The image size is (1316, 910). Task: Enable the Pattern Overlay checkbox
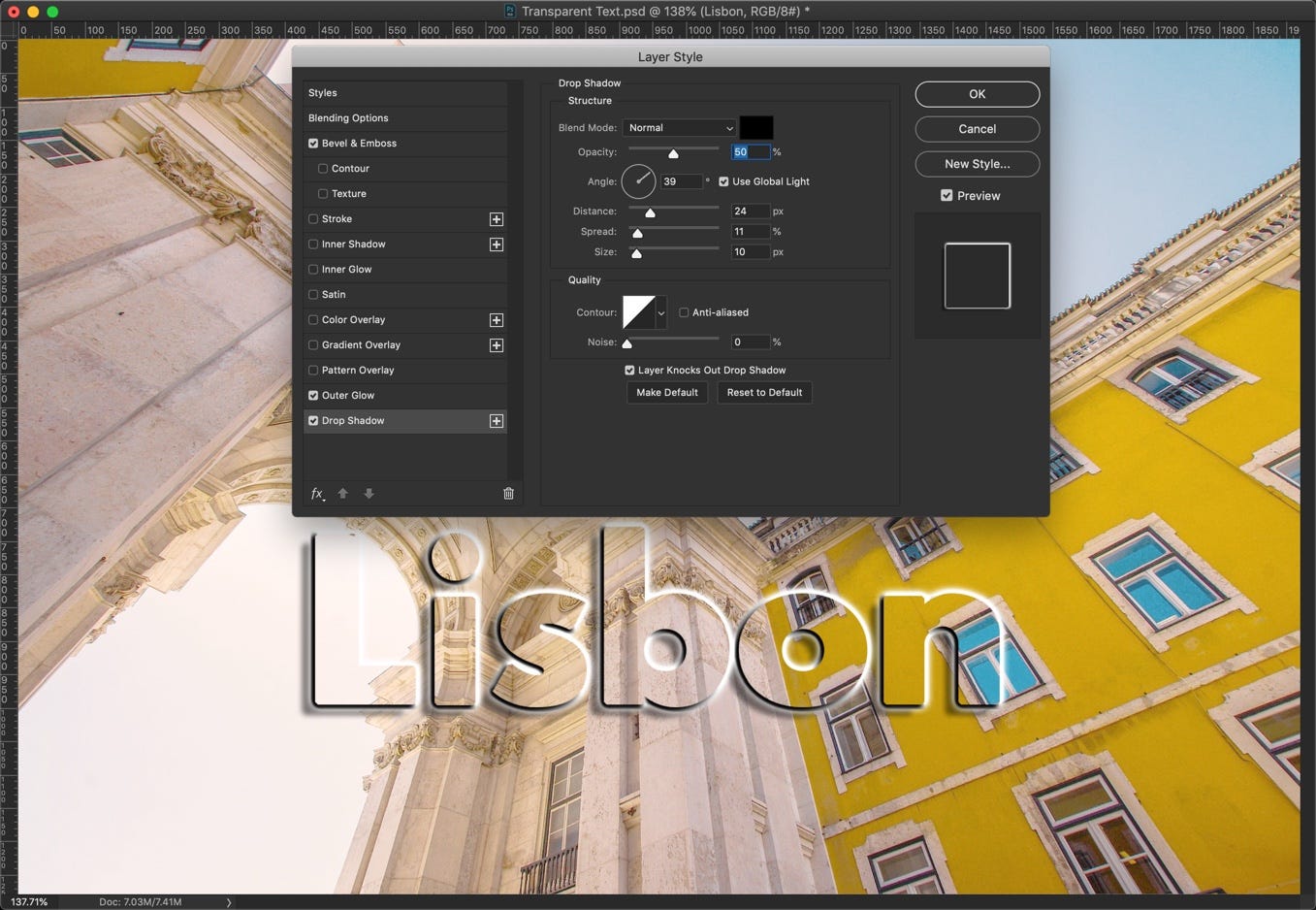313,371
